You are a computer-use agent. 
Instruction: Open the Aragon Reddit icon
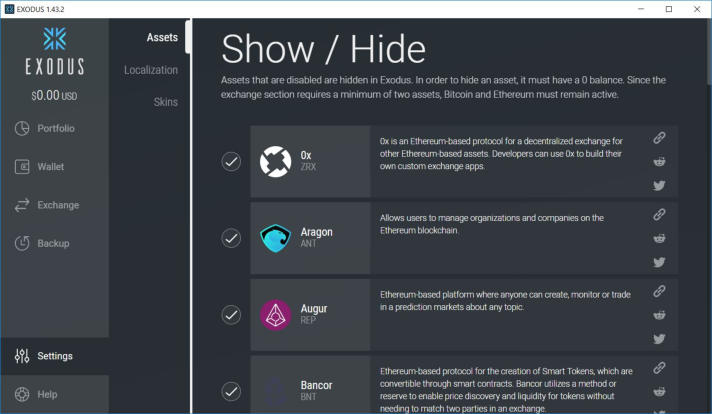click(x=659, y=238)
